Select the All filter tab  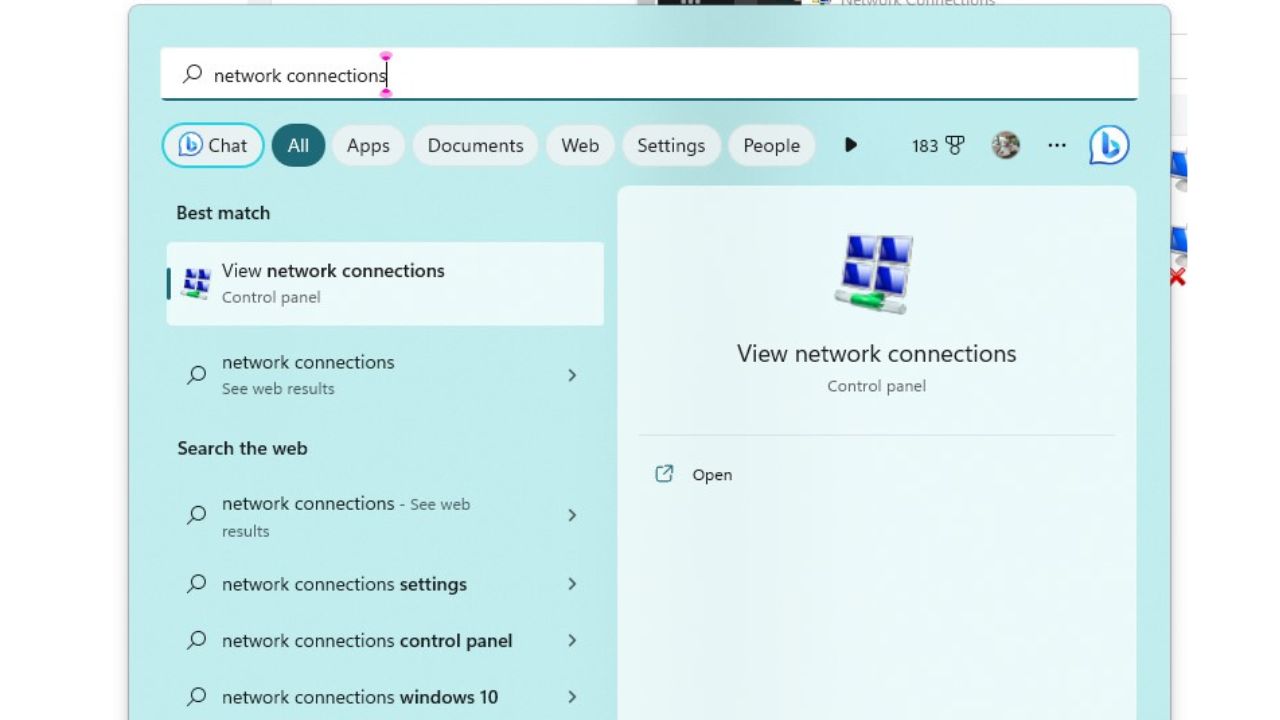pyautogui.click(x=298, y=145)
